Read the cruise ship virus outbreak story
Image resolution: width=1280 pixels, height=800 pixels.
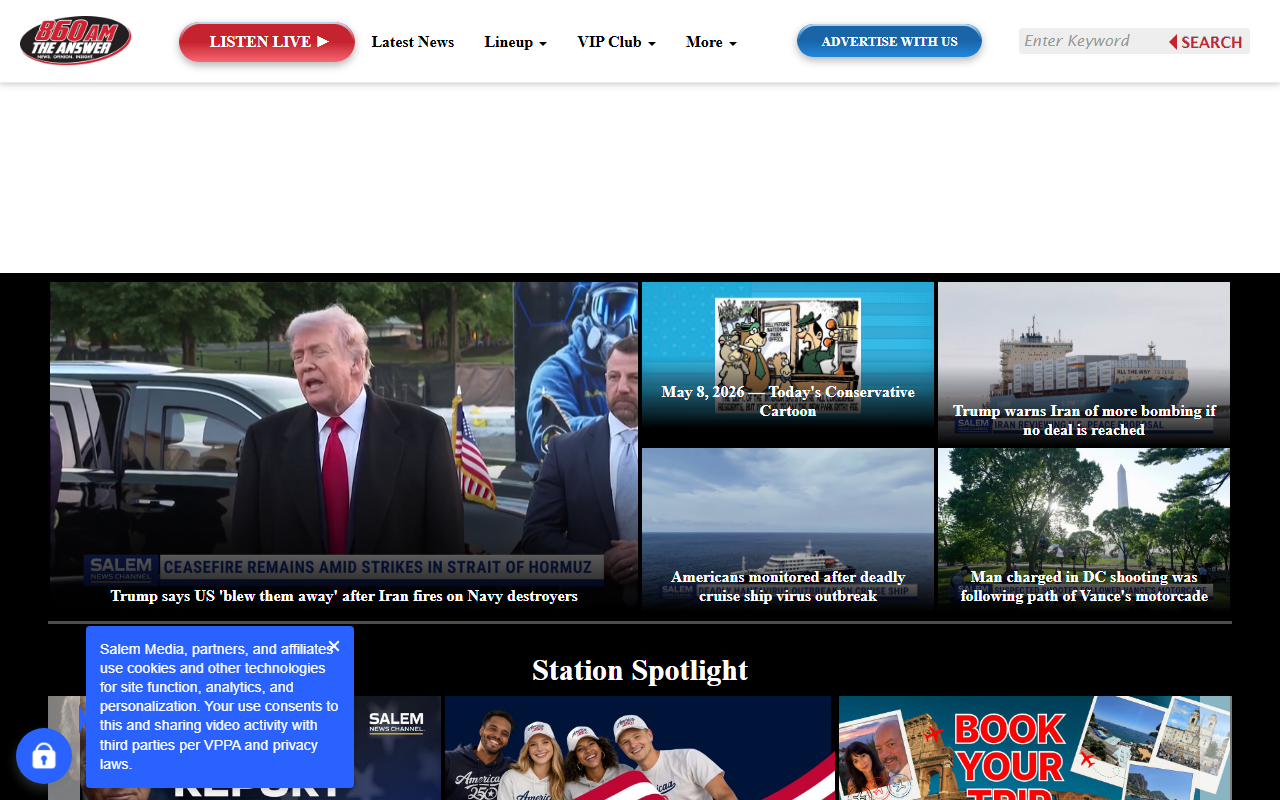click(788, 586)
